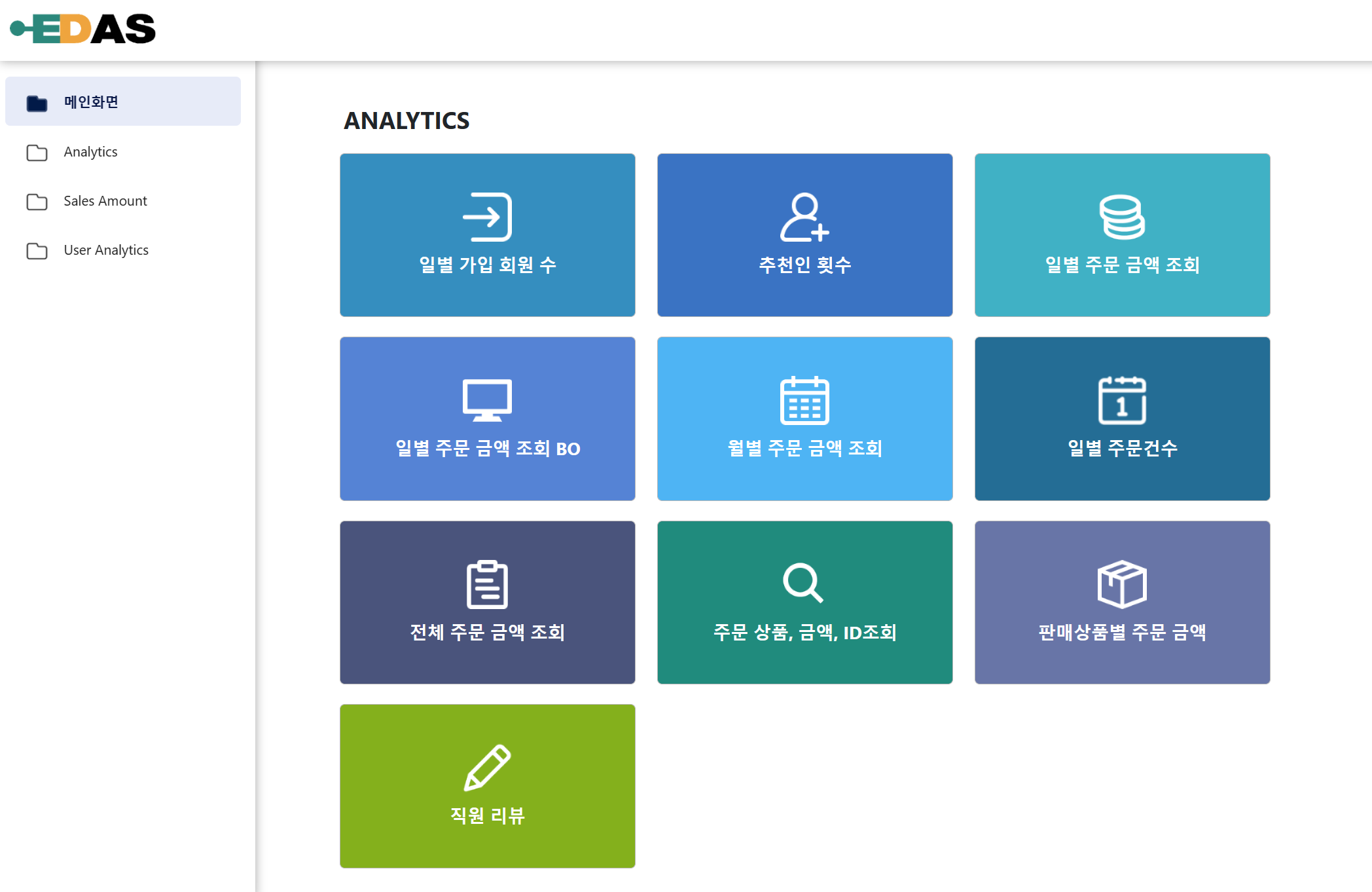Select Sales Amount in the sidebar
Screen dimensions: 1372x892
click(105, 201)
